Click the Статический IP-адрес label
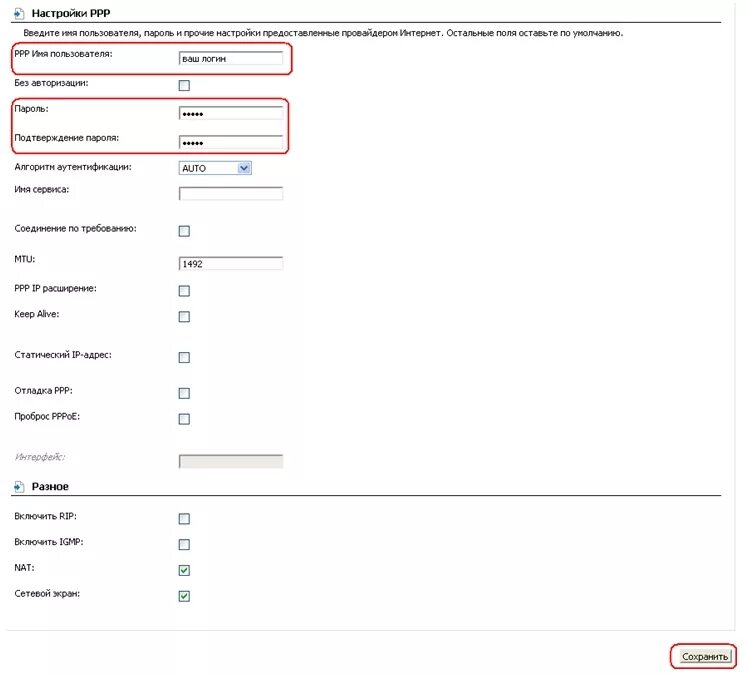The height and width of the screenshot is (675, 747). coord(63,355)
